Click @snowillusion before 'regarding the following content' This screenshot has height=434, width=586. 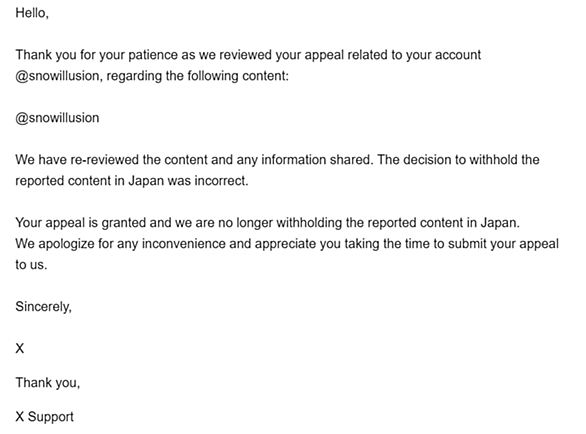57,76
